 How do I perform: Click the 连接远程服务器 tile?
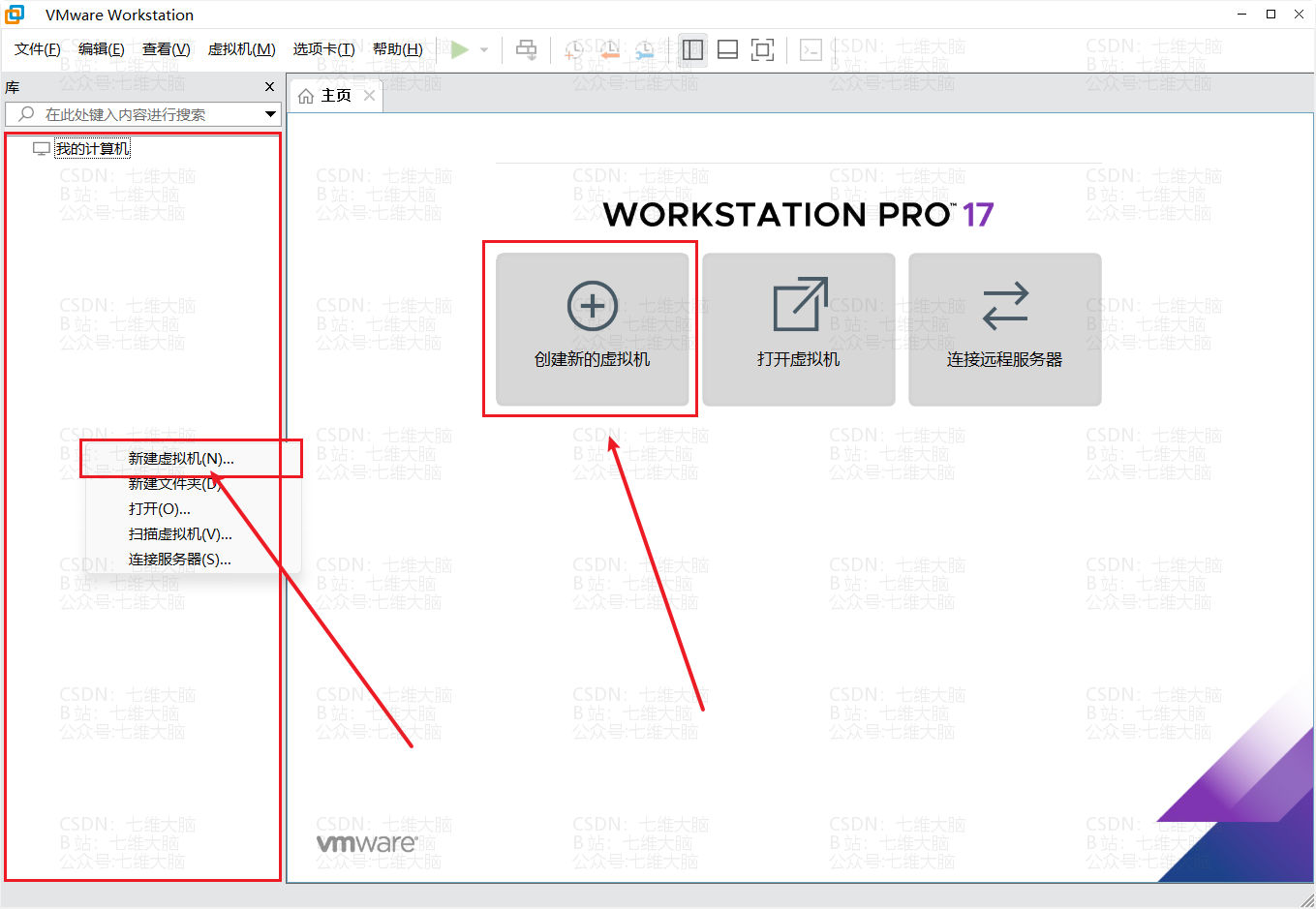click(1005, 329)
